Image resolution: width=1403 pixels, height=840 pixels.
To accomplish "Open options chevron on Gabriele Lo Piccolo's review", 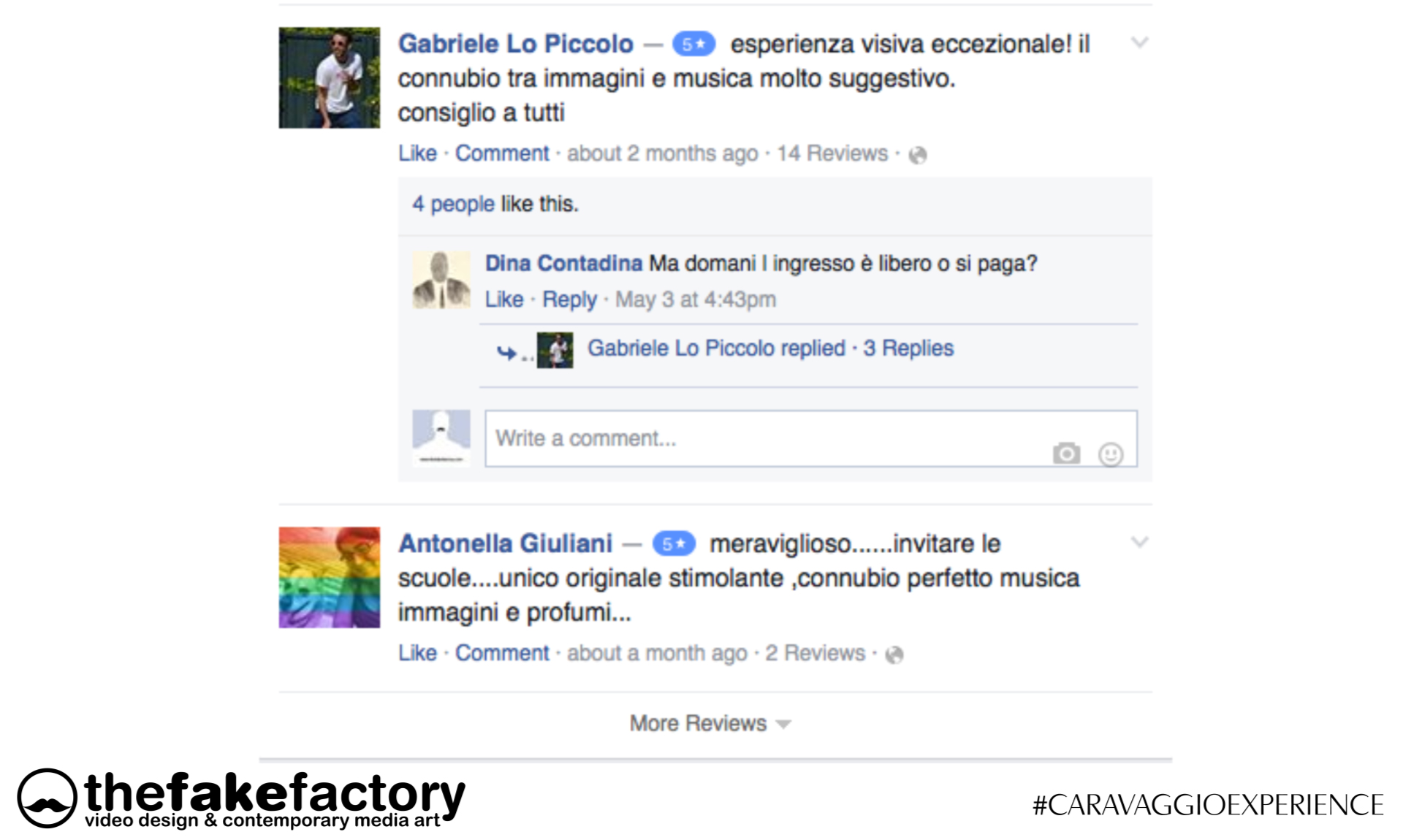I will [1139, 42].
